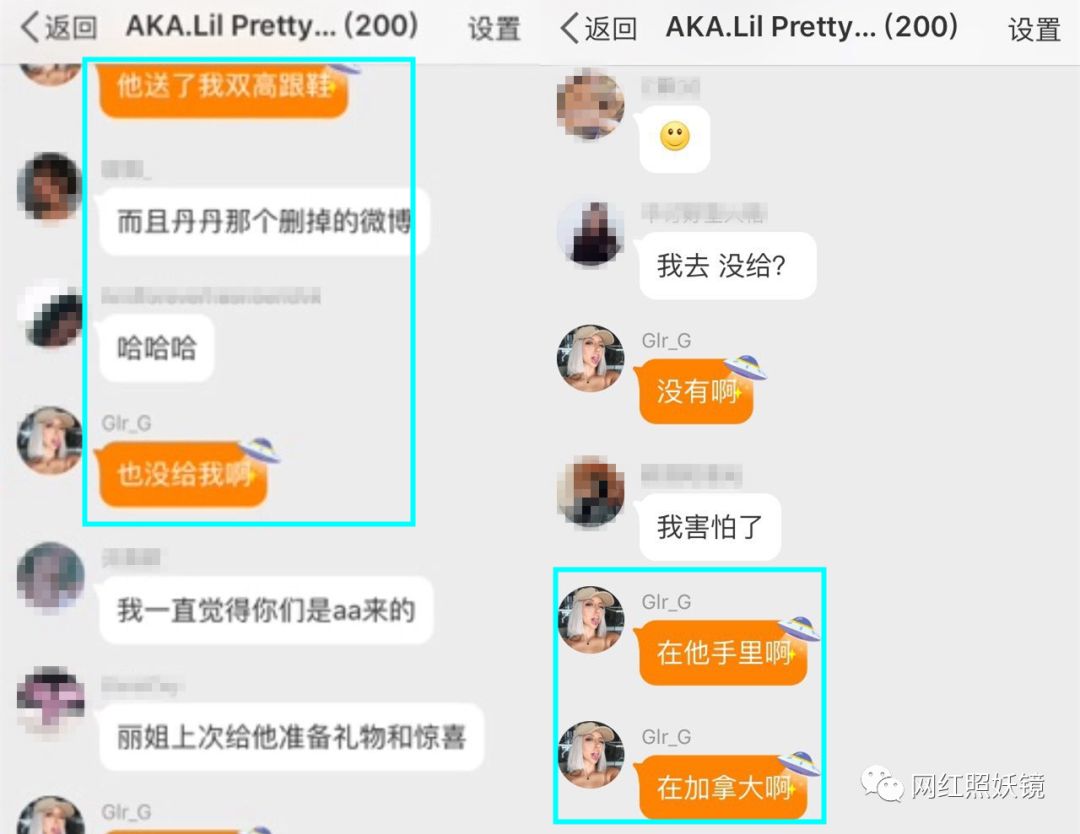Viewport: 1080px width, 834px height.
Task: Open 设置 in the right chat header
Action: point(1034,30)
